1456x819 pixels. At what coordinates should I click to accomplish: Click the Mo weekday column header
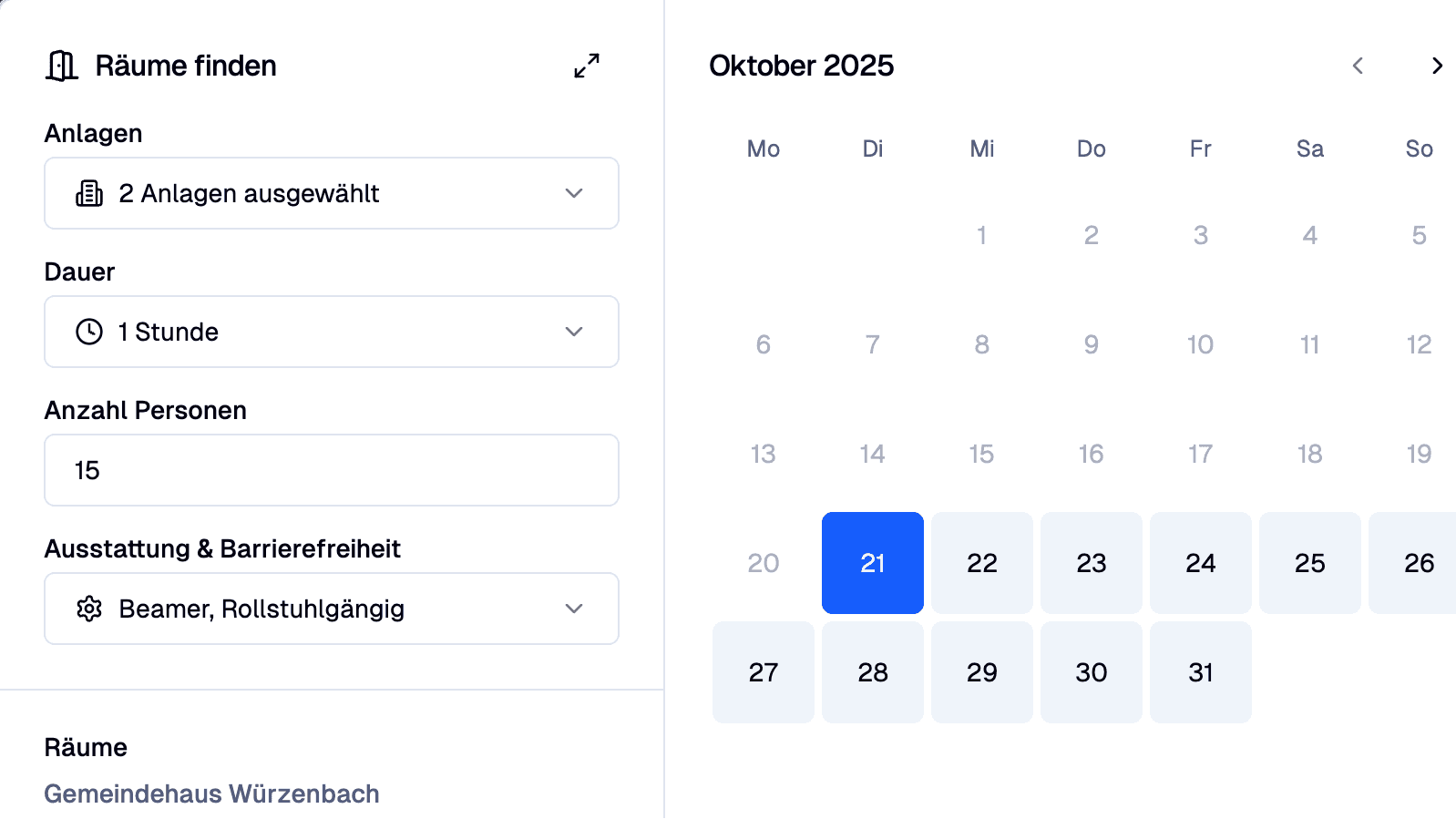pos(763,148)
